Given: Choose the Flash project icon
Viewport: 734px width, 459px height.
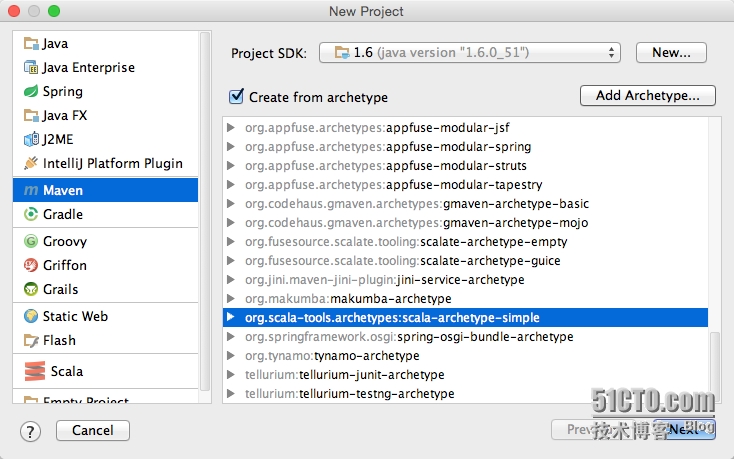Looking at the screenshot, I should click(x=31, y=340).
